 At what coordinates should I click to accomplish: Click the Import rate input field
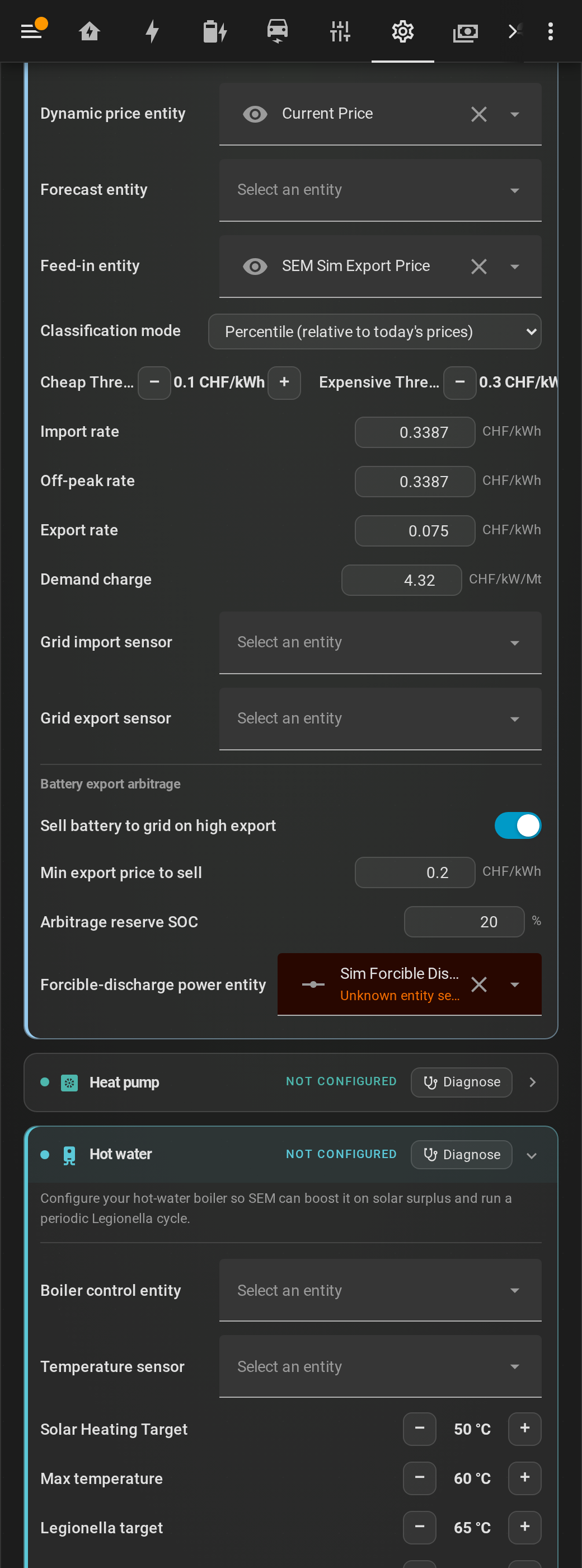(415, 432)
